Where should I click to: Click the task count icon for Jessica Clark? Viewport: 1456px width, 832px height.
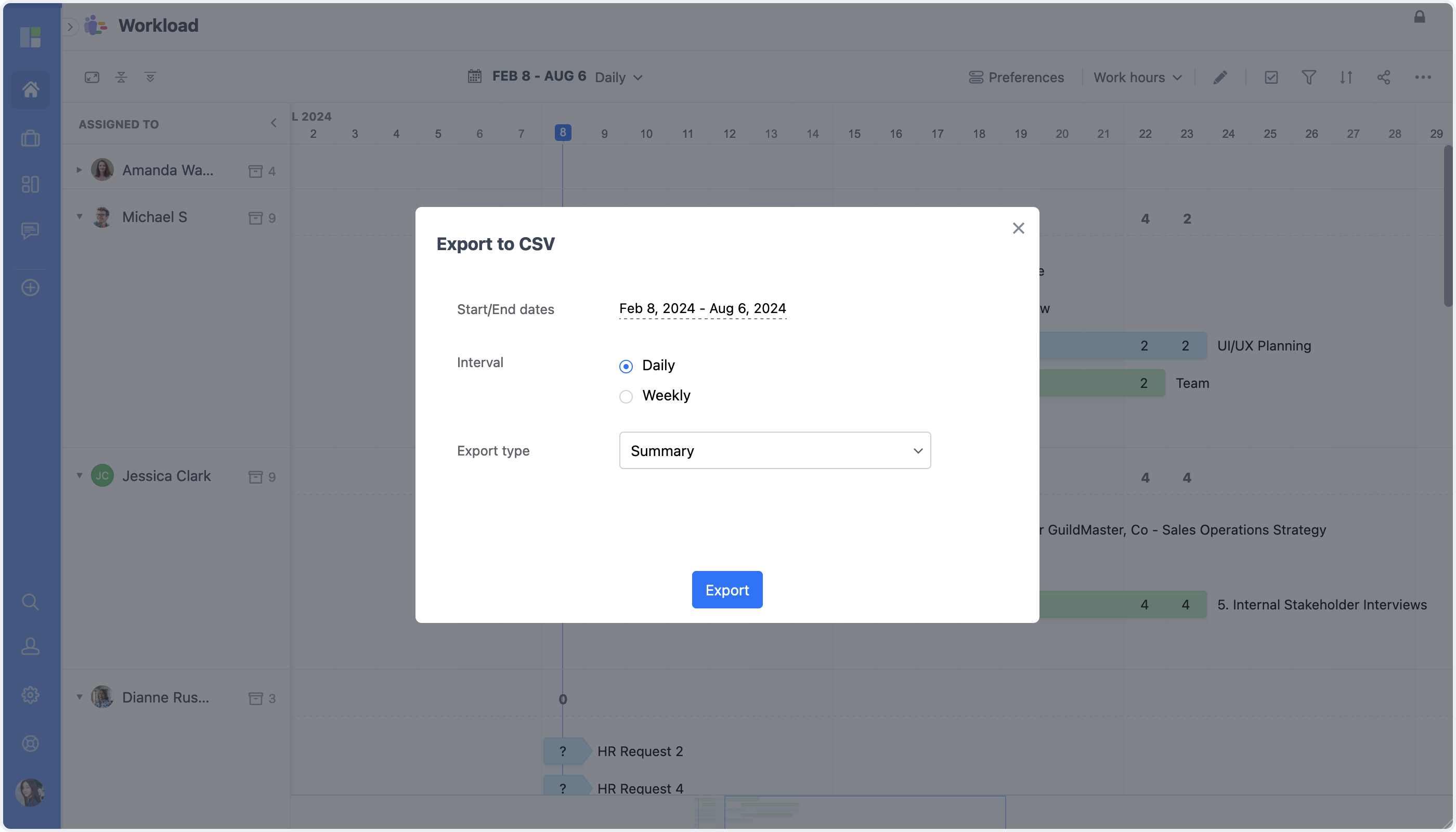255,477
